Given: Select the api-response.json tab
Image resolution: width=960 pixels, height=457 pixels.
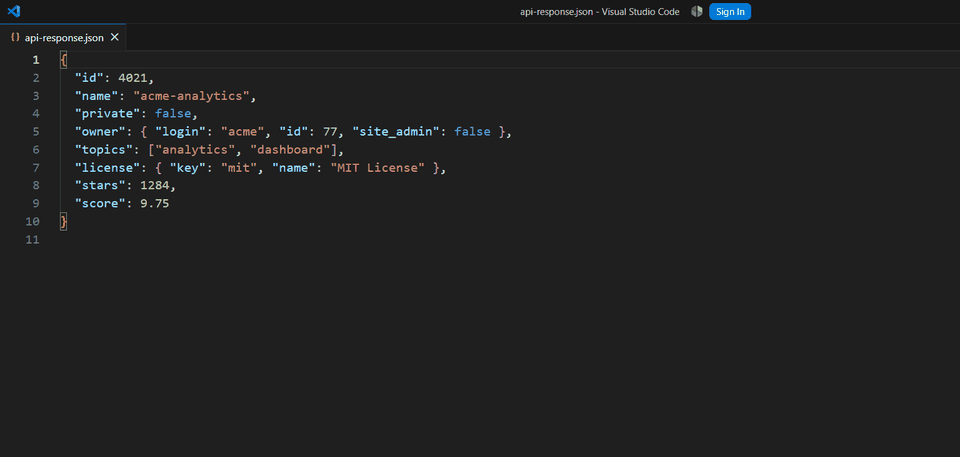Looking at the screenshot, I should coord(63,37).
